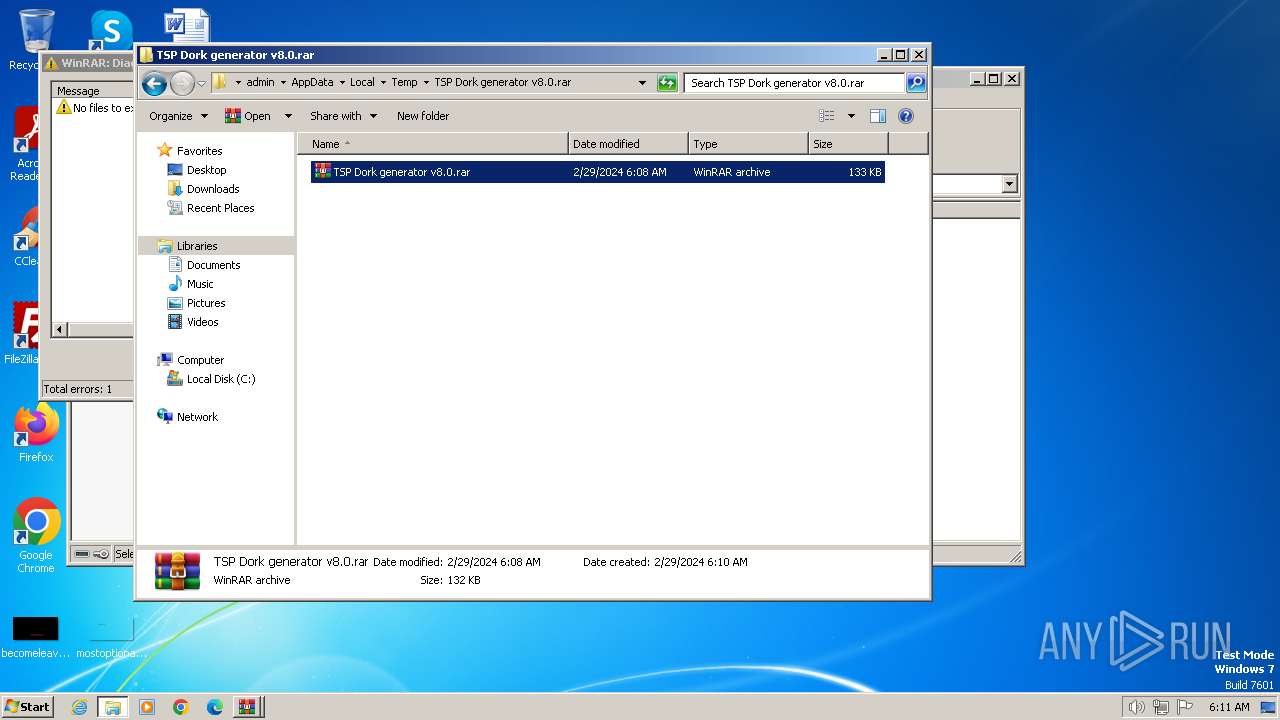The image size is (1280, 720).
Task: Select TSP Dork generator v8.0.rar file
Action: (x=597, y=172)
